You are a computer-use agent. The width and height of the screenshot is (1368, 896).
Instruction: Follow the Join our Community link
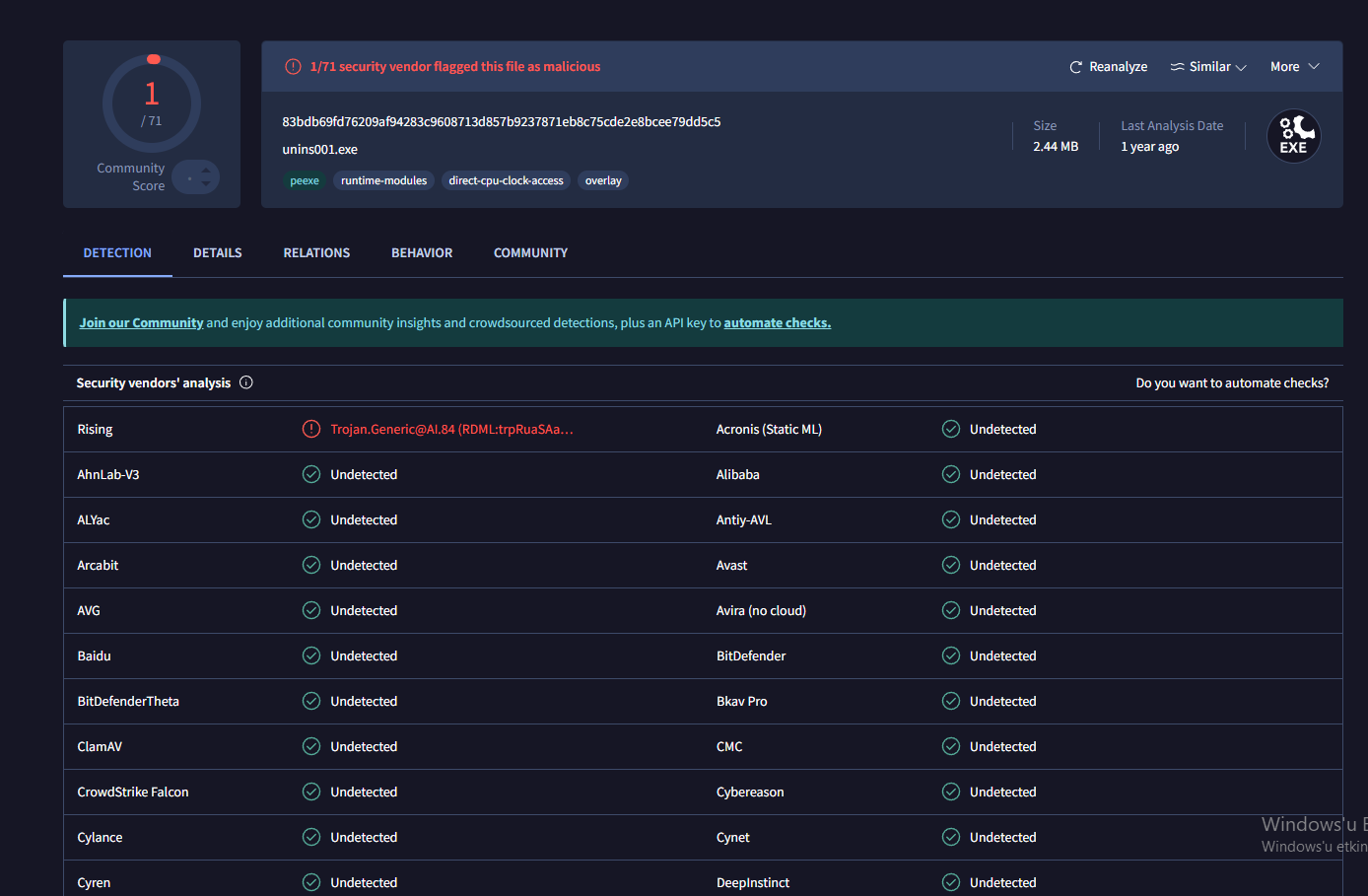pos(141,322)
